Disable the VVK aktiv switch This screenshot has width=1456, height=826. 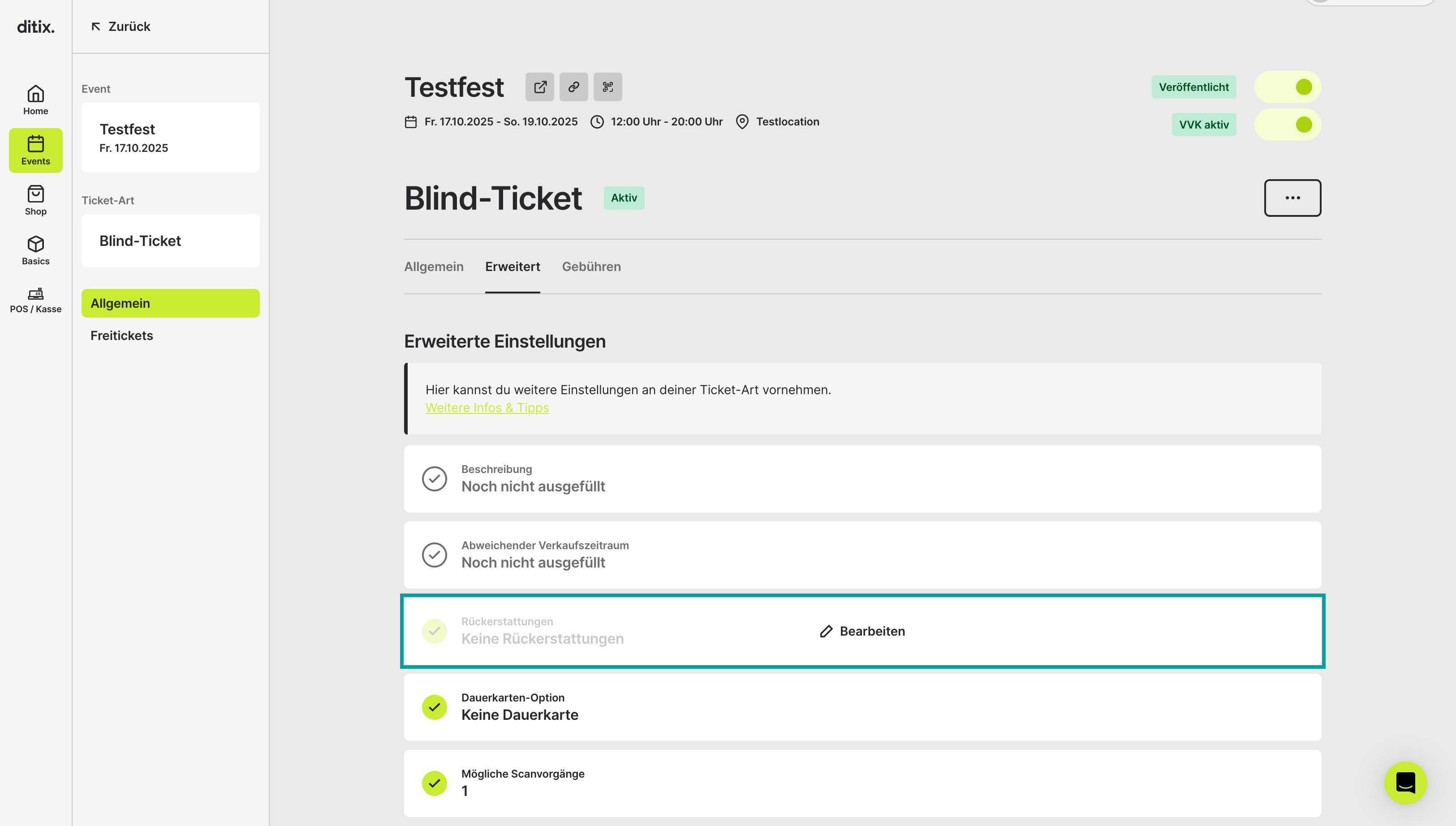(x=1288, y=125)
